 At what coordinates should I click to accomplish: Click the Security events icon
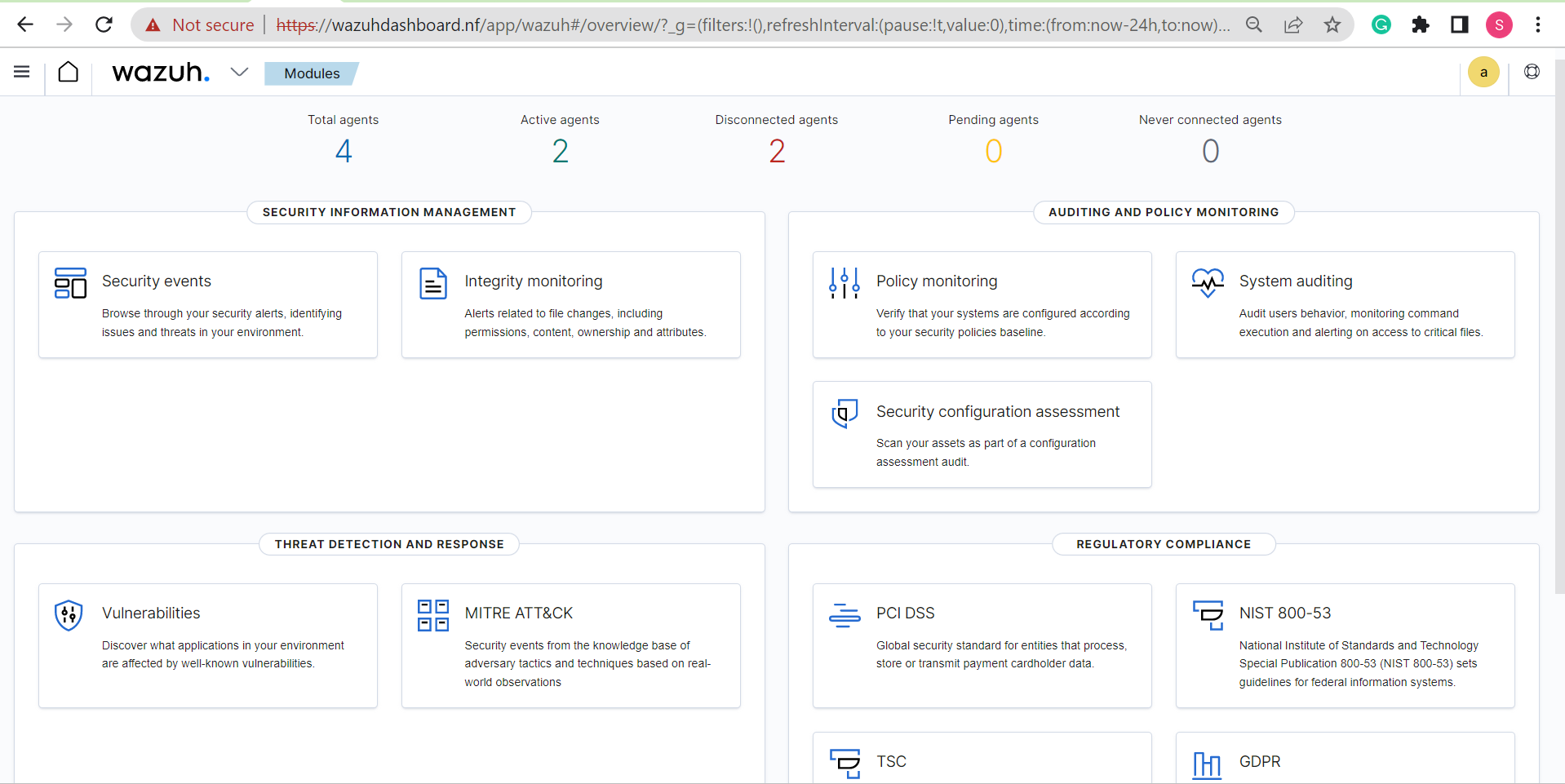70,283
